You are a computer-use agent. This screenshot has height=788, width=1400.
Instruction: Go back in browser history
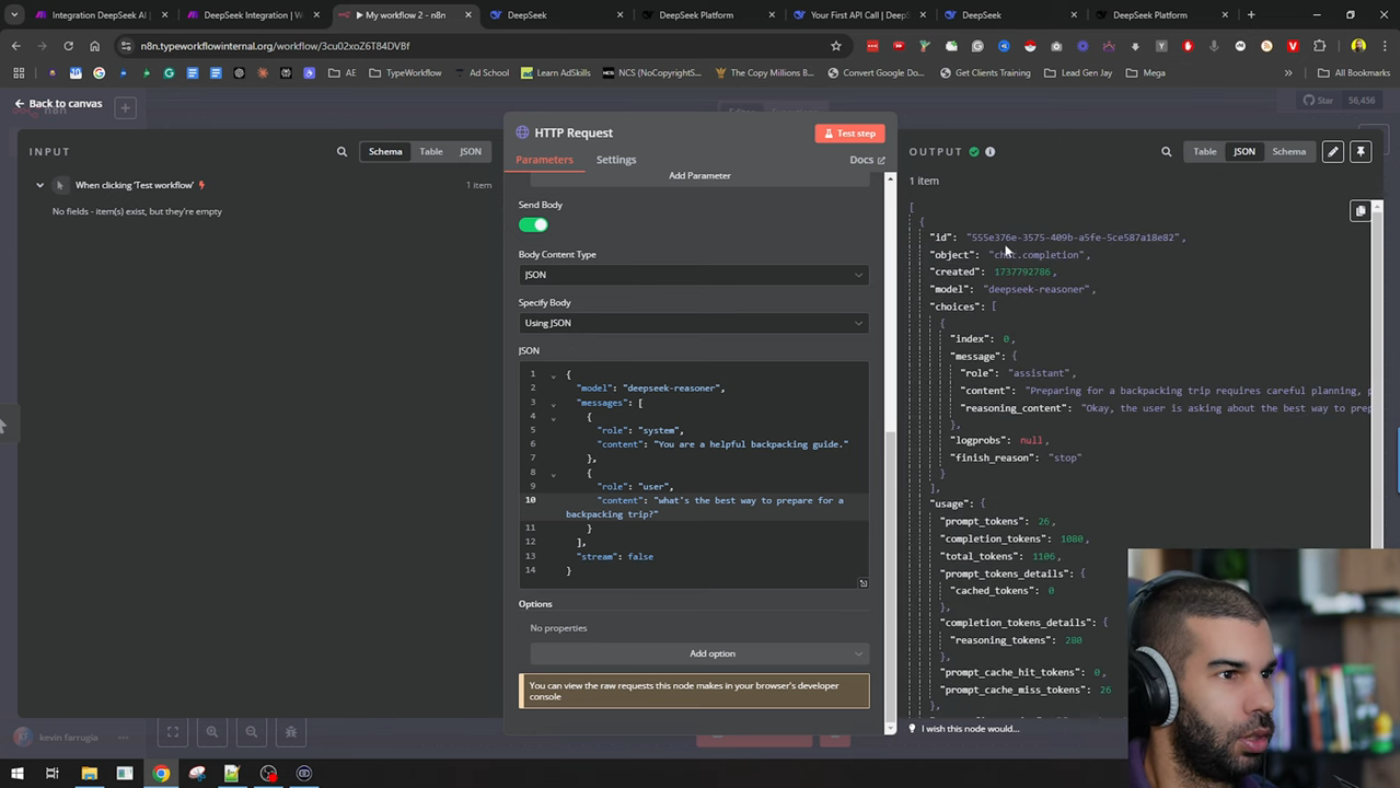tap(16, 46)
